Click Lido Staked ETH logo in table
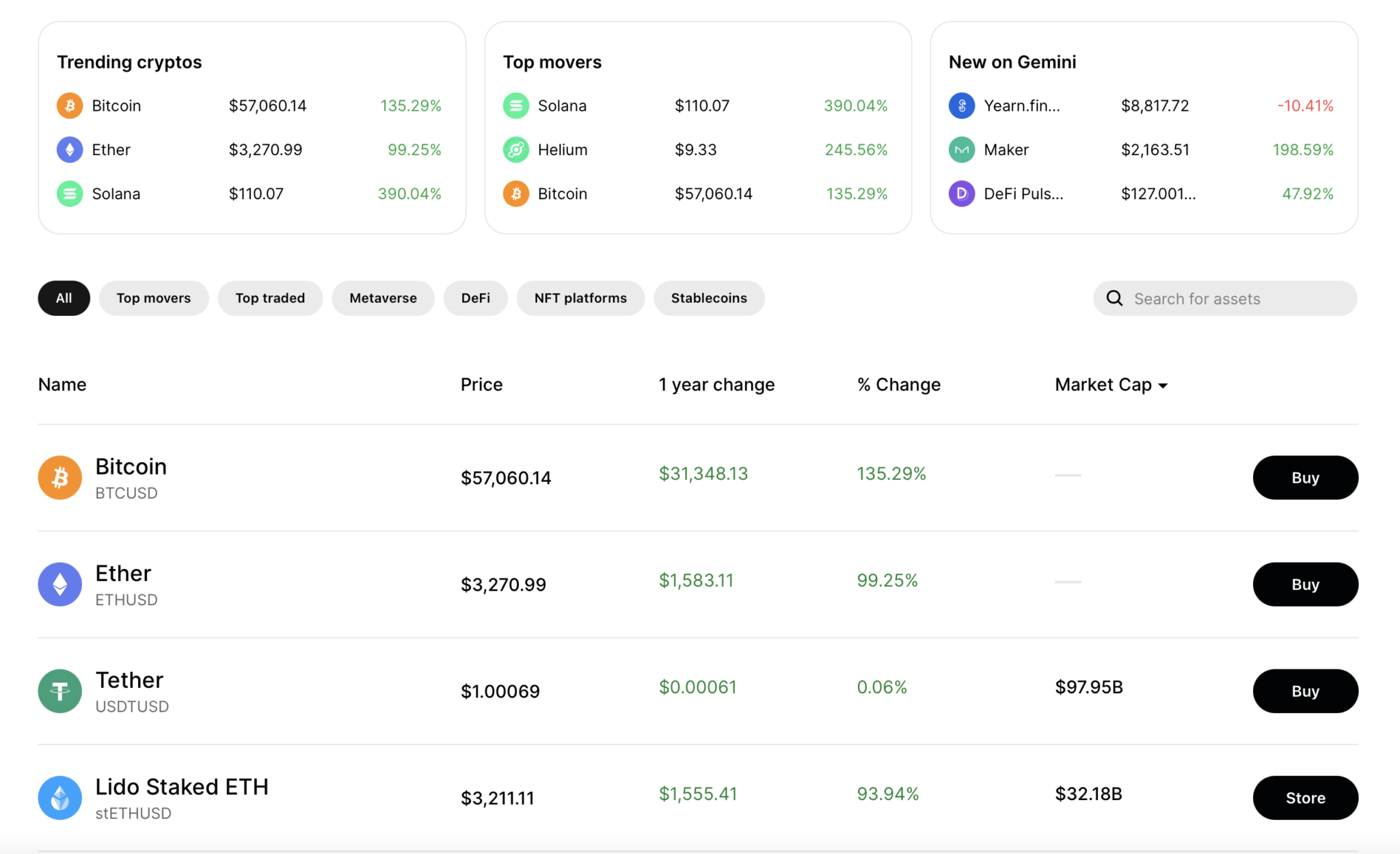This screenshot has height=854, width=1400. 60,798
